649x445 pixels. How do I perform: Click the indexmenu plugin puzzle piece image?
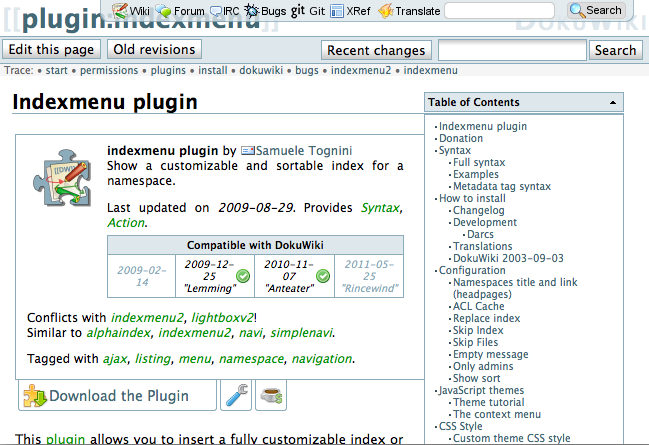pos(61,175)
